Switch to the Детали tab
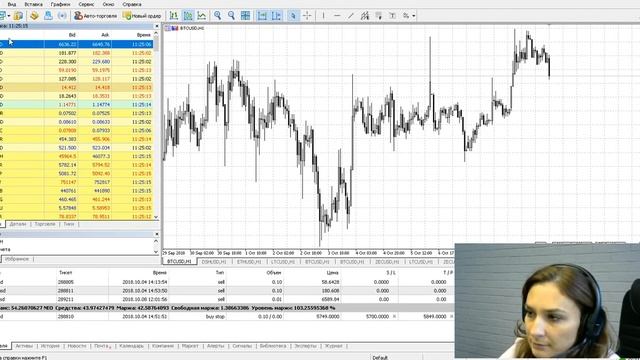The image size is (640, 360). tap(18, 224)
